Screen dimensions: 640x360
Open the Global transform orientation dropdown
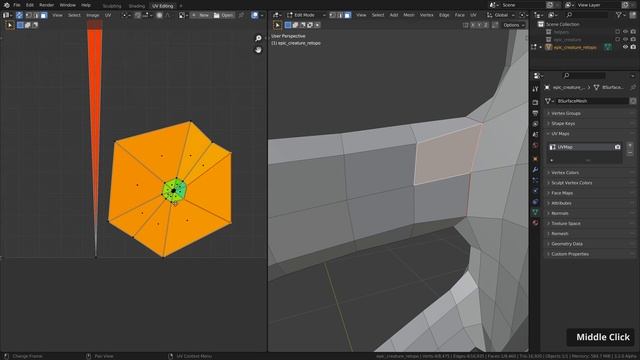coord(501,15)
